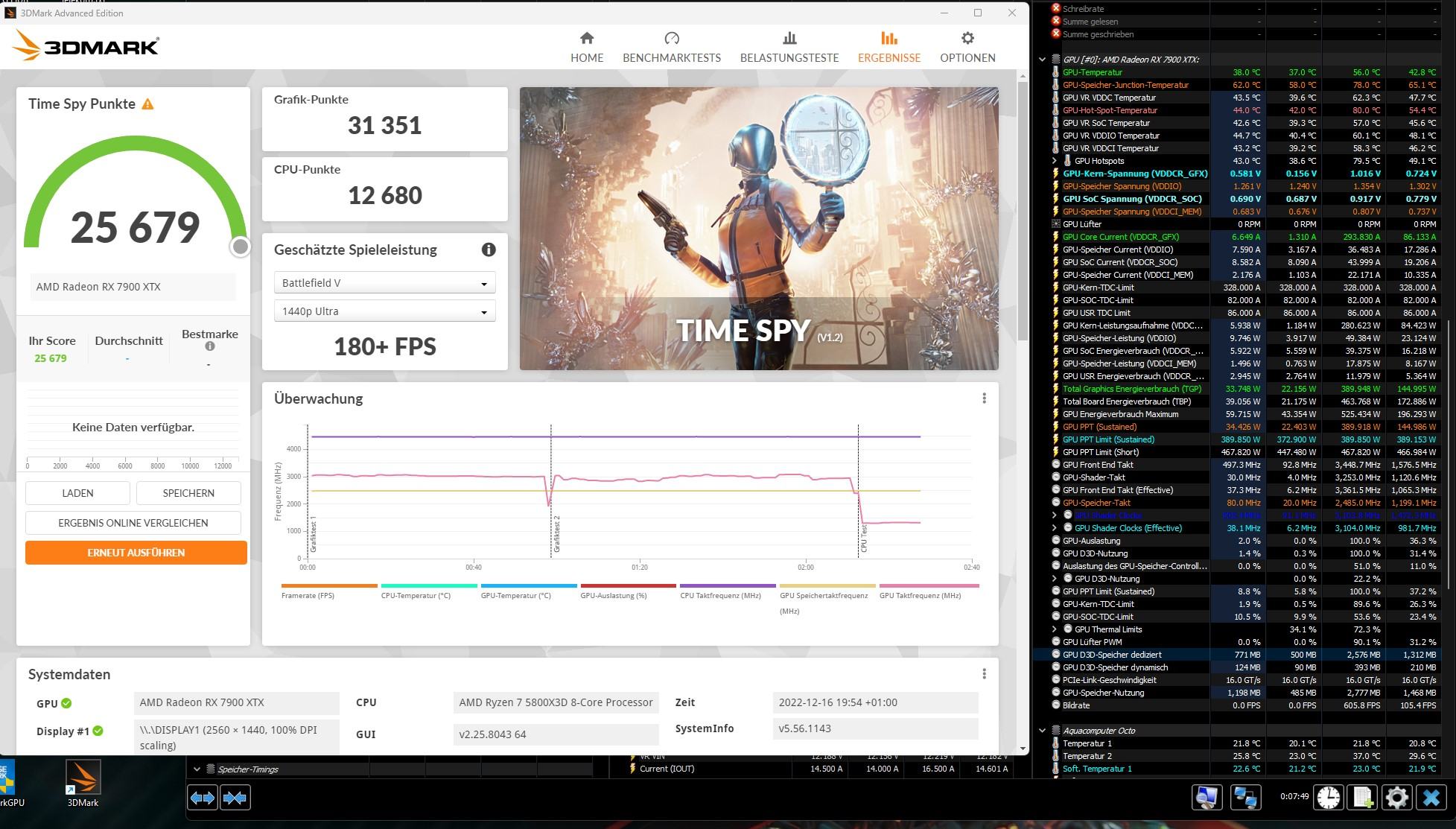The image size is (1456, 829).
Task: Open info icon beside Geschätzte Spieleleistung
Action: [x=489, y=250]
